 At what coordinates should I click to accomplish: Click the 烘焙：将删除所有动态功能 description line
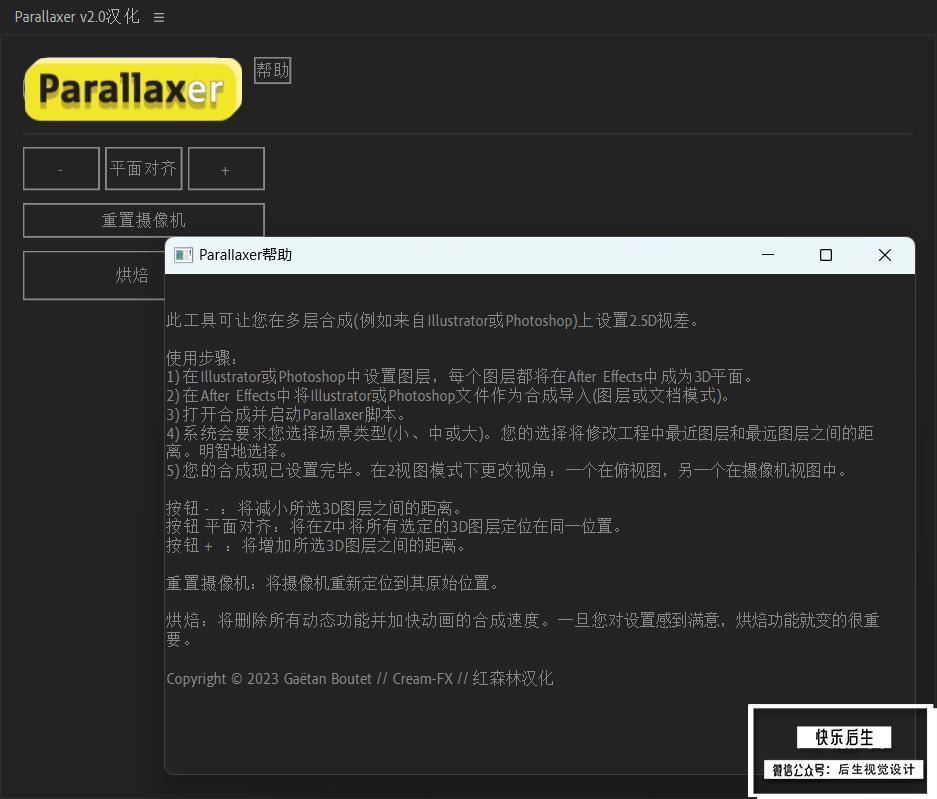pos(523,630)
